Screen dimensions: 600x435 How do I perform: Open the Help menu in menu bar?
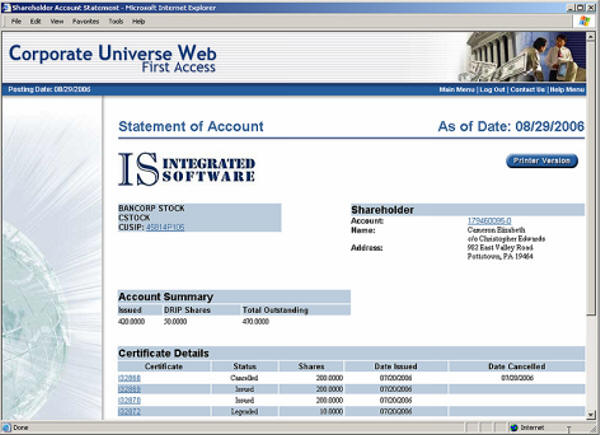[x=139, y=21]
